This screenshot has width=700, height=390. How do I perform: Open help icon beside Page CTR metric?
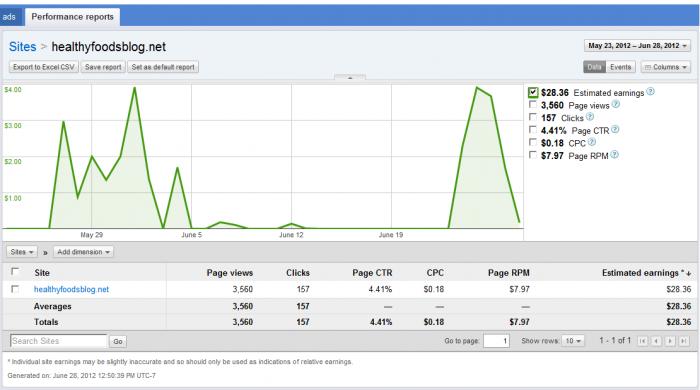tap(615, 130)
